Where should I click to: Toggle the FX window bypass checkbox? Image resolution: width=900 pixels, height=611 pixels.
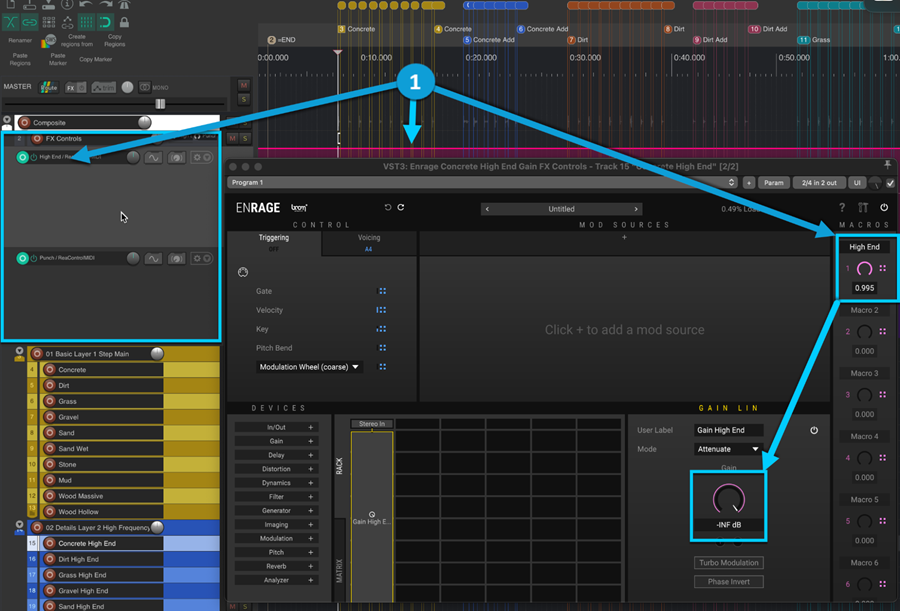[x=890, y=183]
